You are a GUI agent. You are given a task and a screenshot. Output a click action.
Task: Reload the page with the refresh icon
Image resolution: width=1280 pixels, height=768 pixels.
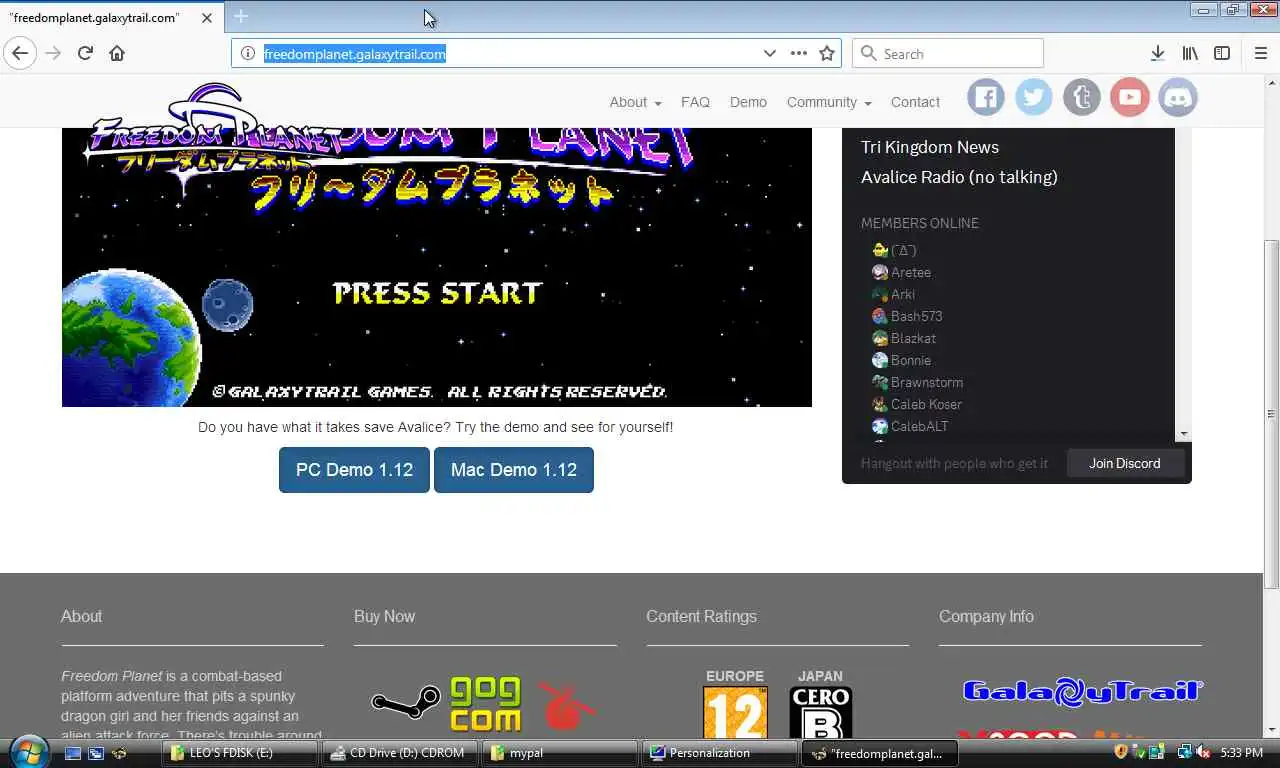[x=85, y=53]
